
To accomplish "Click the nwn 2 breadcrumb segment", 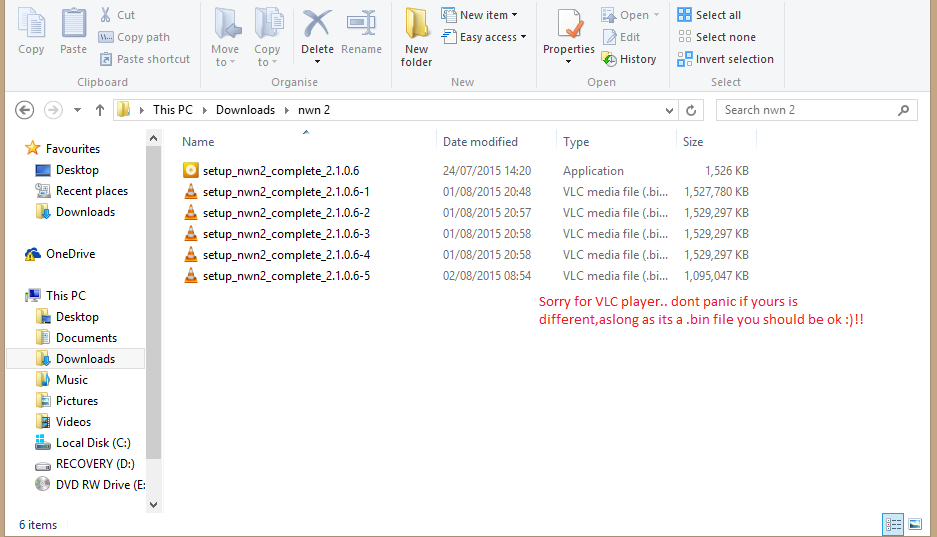I will click(x=314, y=110).
